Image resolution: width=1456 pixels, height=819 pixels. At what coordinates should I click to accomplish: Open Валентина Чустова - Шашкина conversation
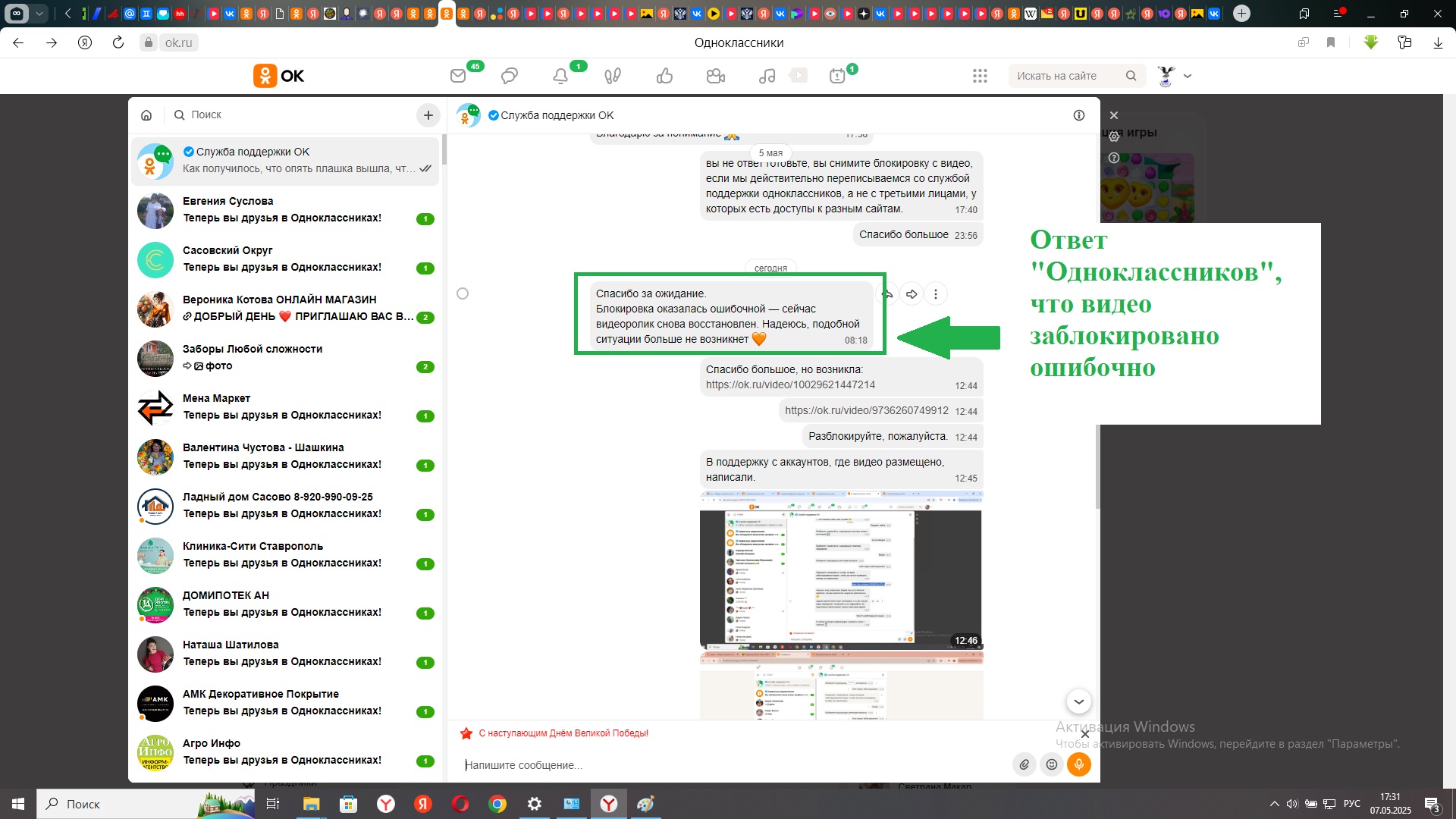point(285,457)
